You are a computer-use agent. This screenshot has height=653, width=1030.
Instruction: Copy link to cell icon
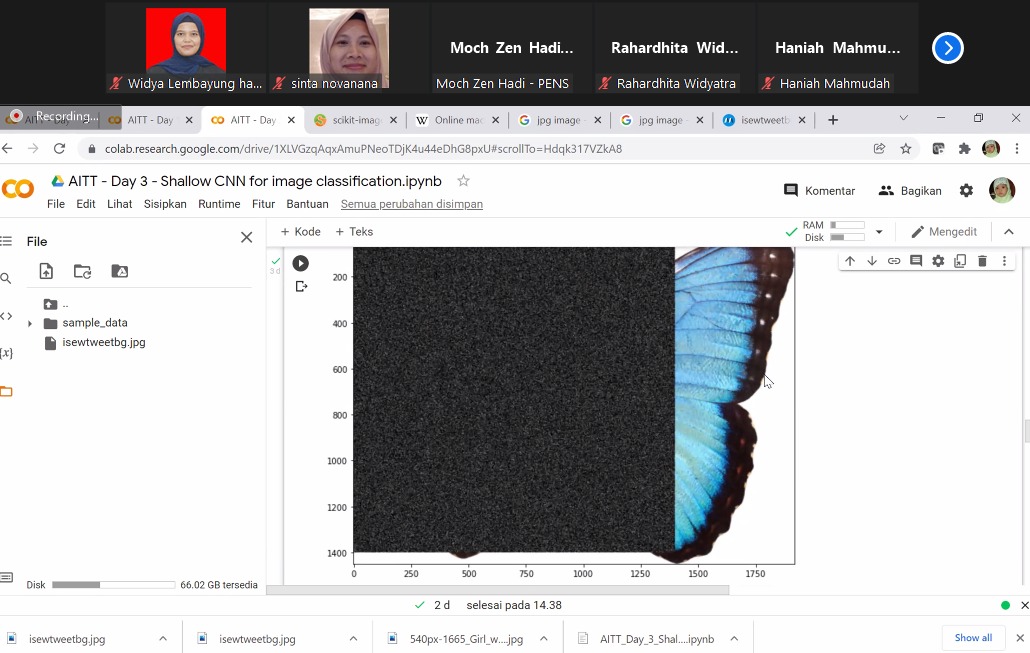[x=894, y=261]
